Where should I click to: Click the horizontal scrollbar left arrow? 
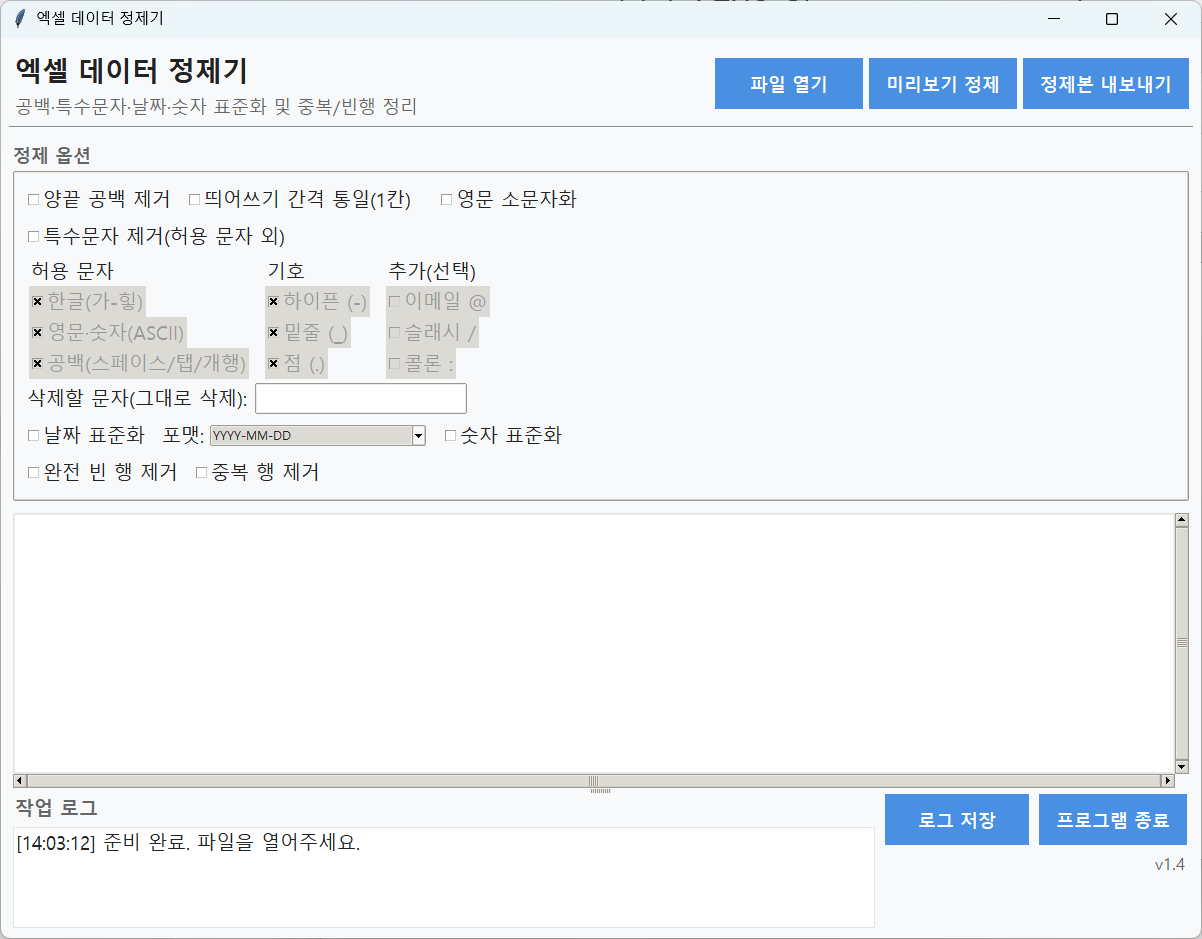[20, 780]
